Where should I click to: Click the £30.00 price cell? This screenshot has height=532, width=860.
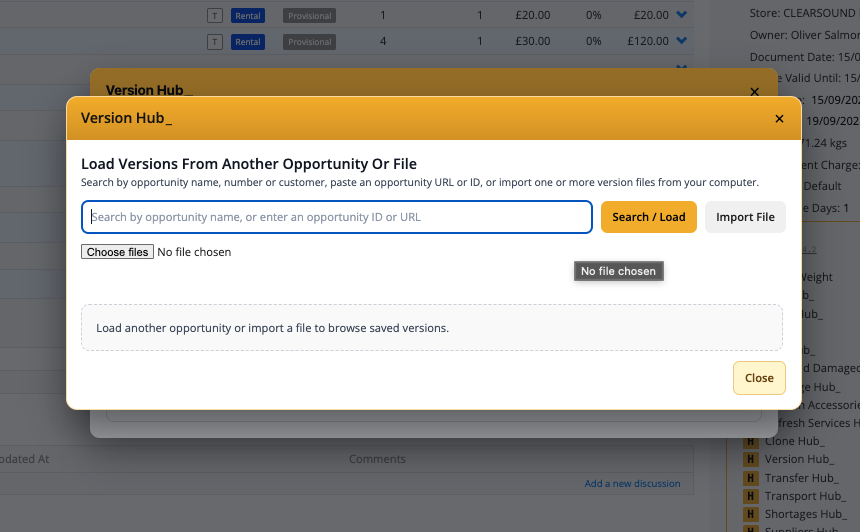(x=533, y=41)
